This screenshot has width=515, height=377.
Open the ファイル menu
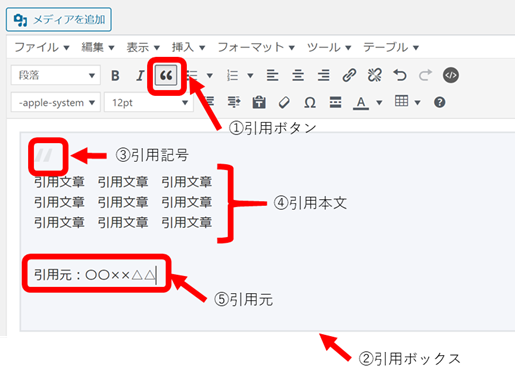[x=42, y=47]
